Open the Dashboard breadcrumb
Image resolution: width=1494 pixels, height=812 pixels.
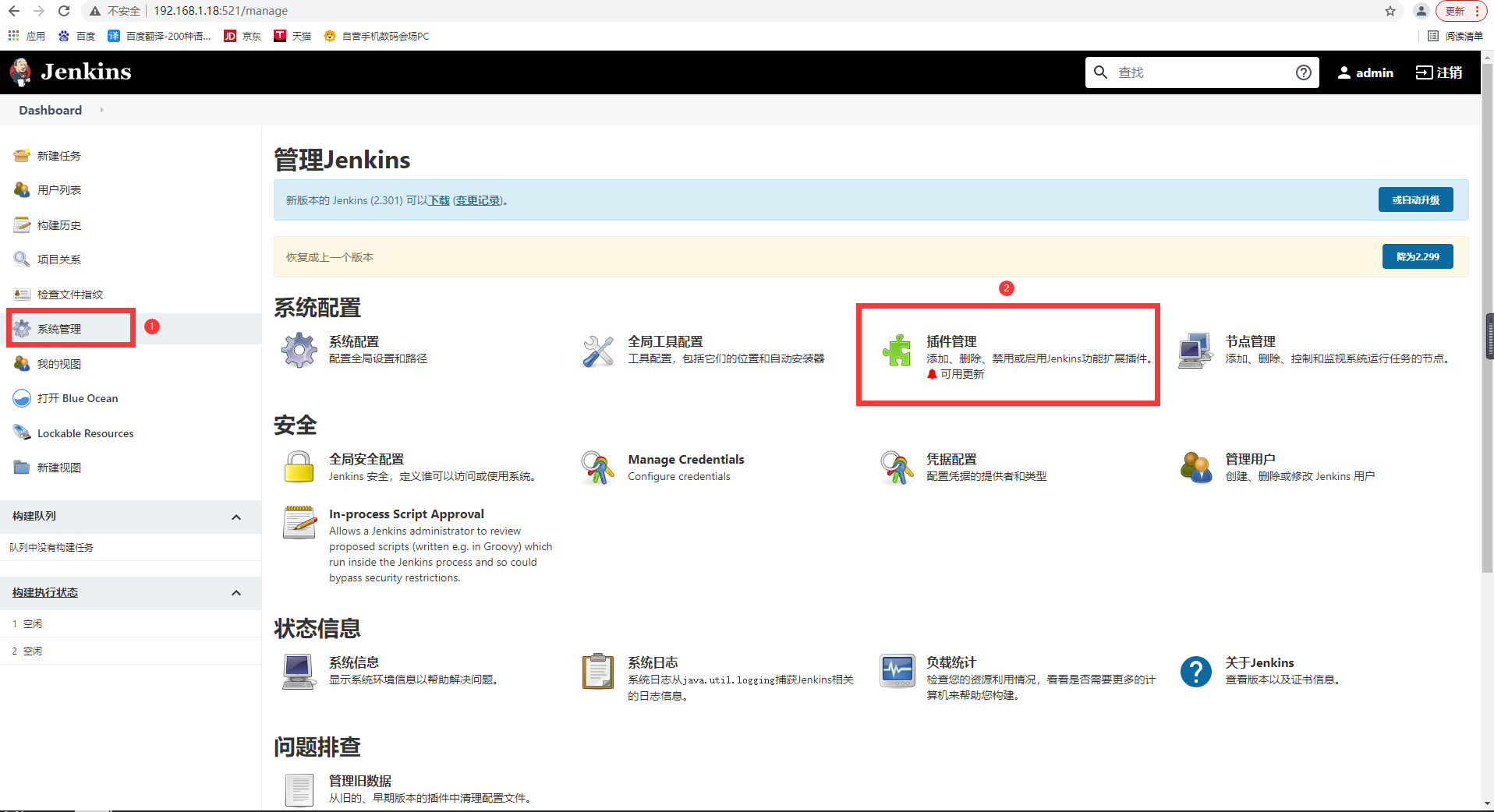(x=51, y=110)
